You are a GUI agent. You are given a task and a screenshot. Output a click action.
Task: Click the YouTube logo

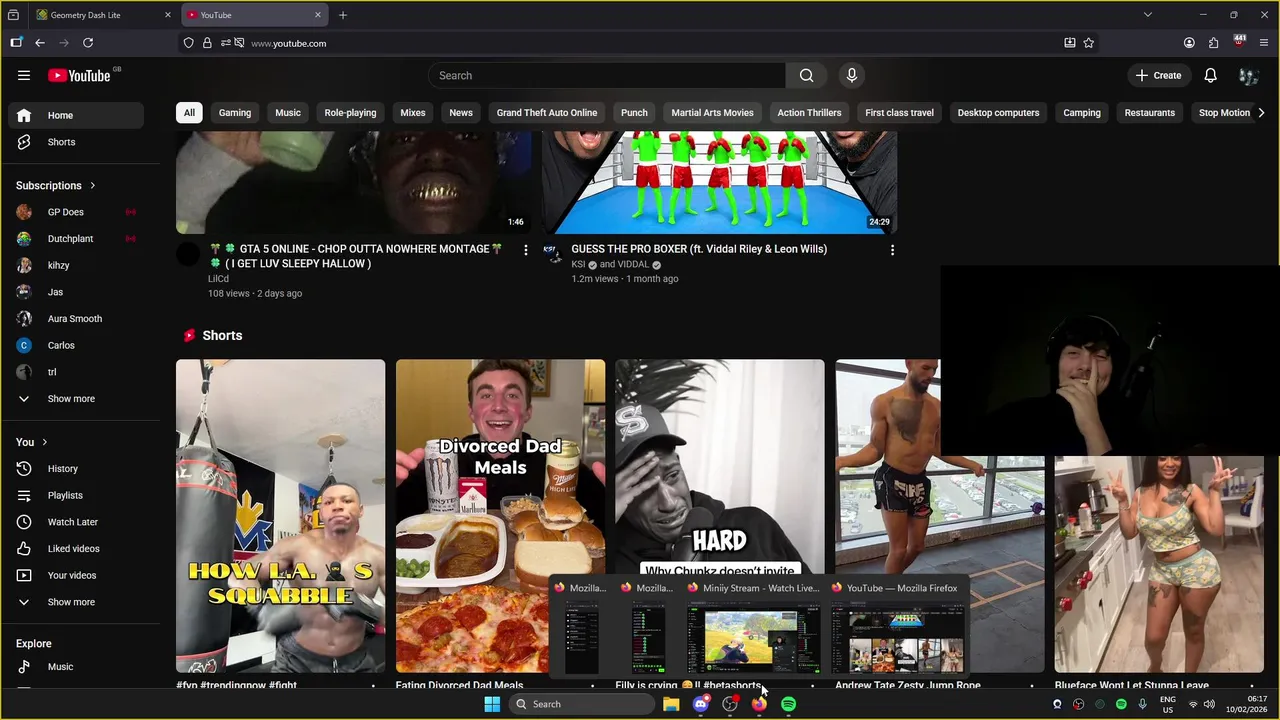(79, 75)
